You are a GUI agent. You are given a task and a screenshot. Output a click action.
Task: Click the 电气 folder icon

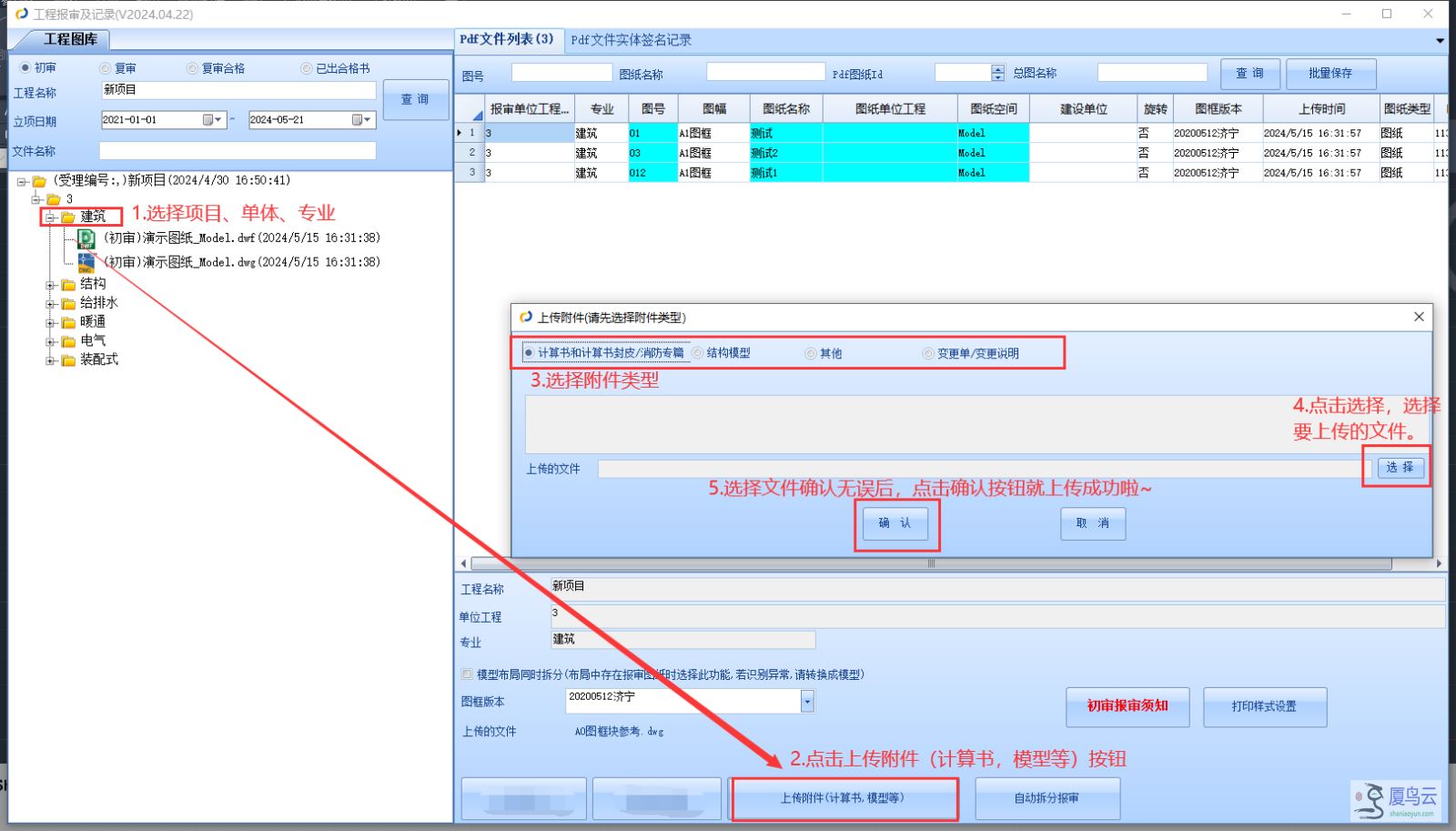(68, 342)
